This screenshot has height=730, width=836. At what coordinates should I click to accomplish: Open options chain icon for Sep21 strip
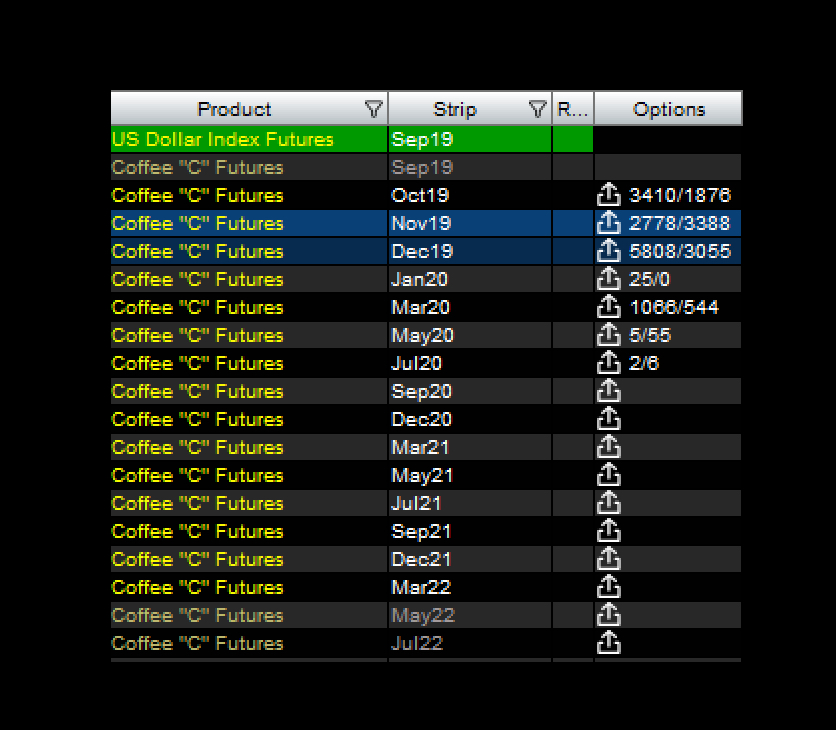click(608, 531)
